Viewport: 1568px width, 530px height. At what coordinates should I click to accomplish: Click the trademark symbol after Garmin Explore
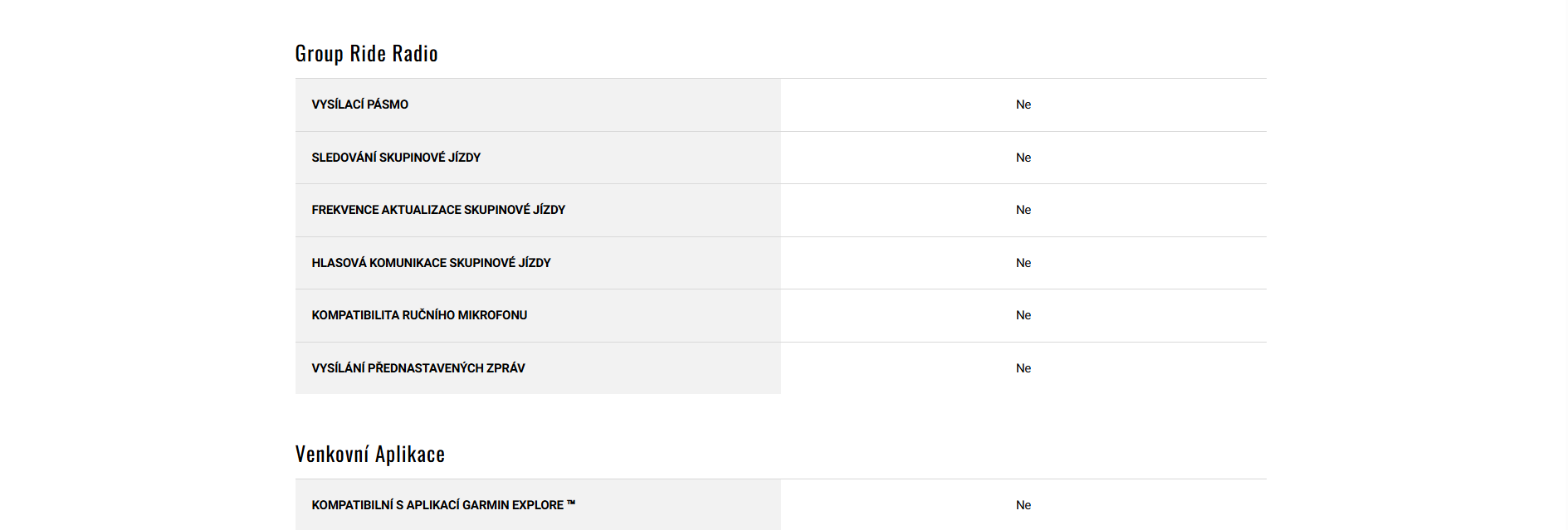(x=571, y=503)
